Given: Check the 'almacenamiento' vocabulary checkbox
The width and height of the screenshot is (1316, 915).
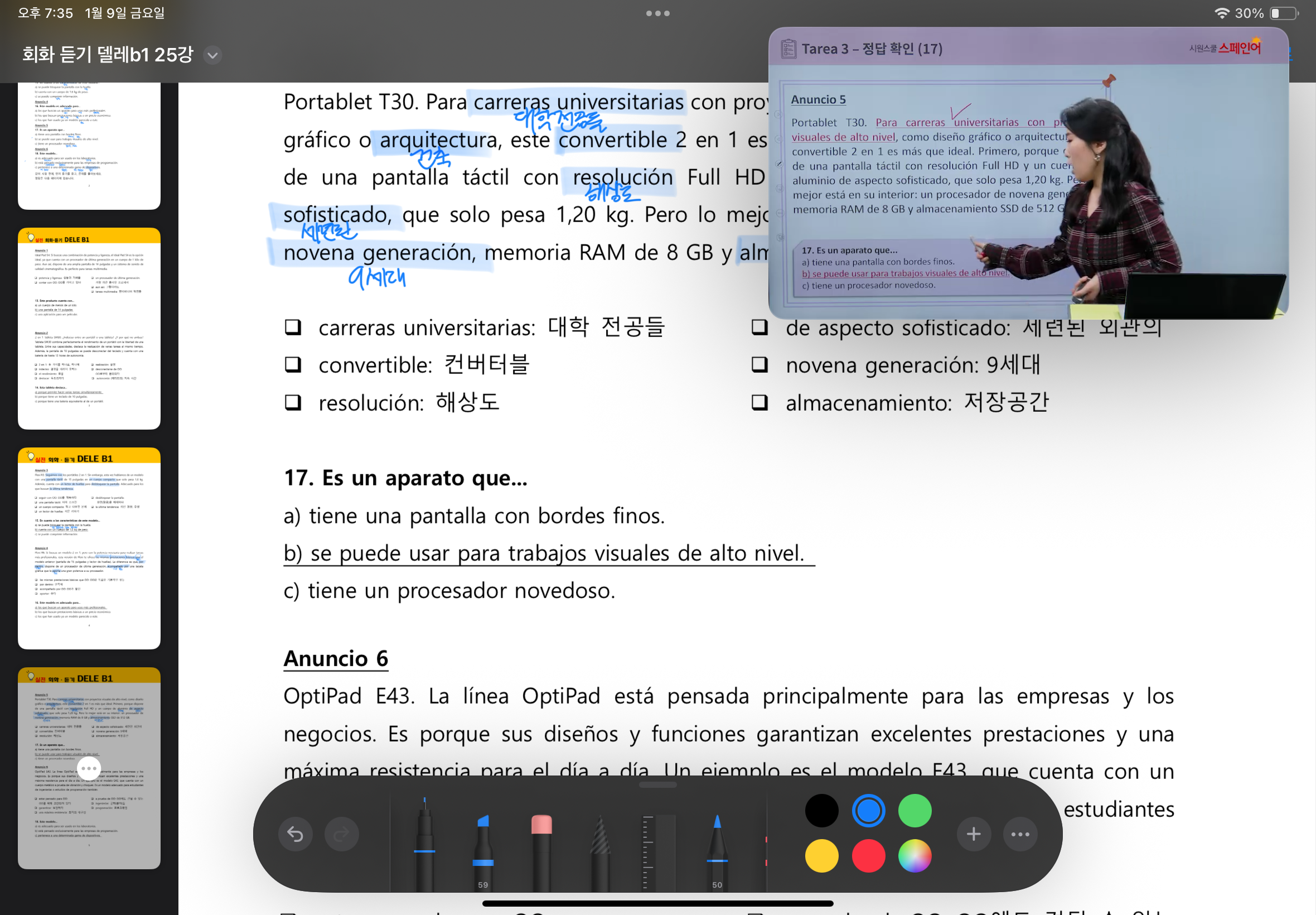Looking at the screenshot, I should pyautogui.click(x=759, y=402).
